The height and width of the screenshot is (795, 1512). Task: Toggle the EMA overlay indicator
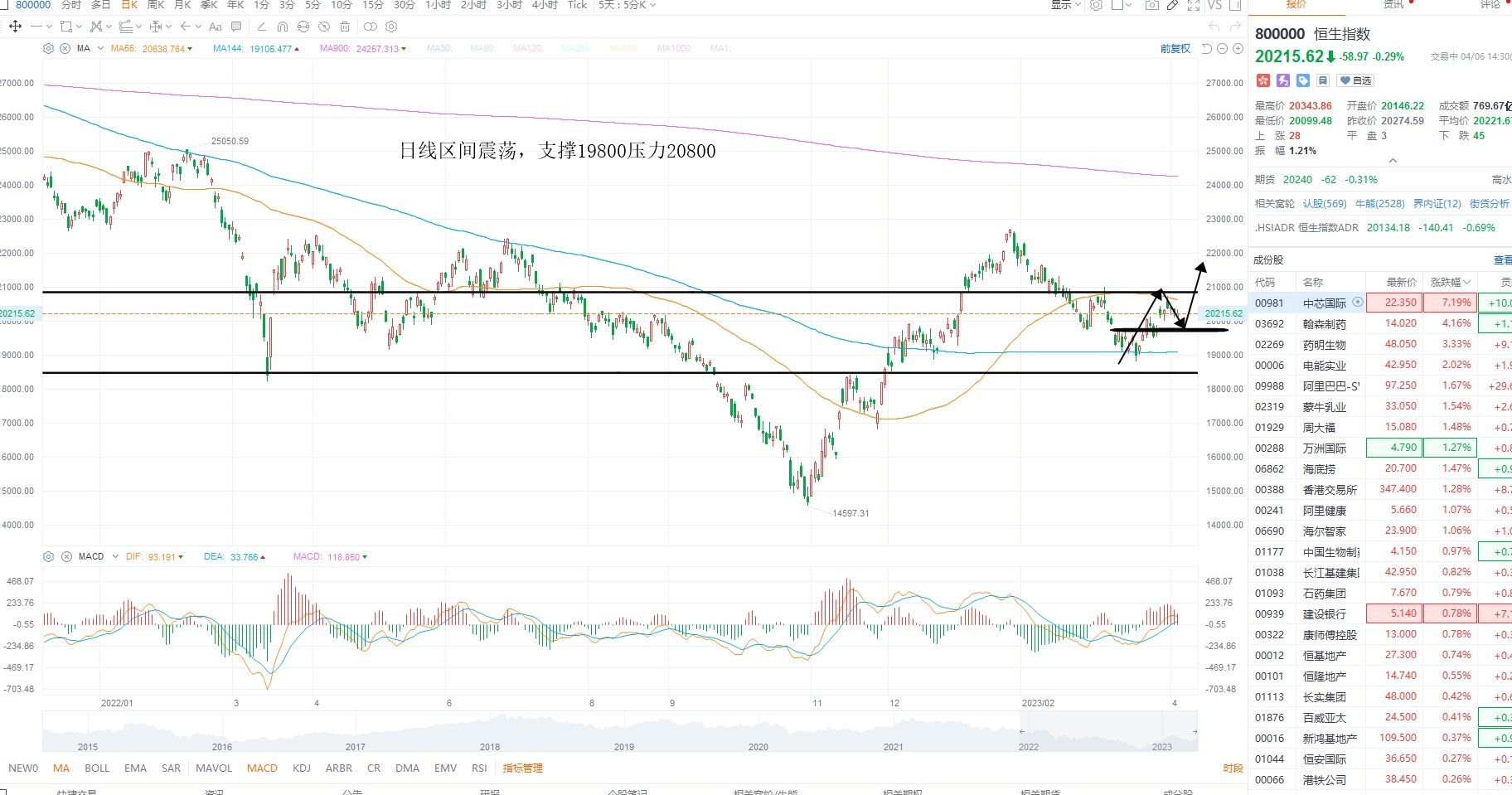click(135, 768)
